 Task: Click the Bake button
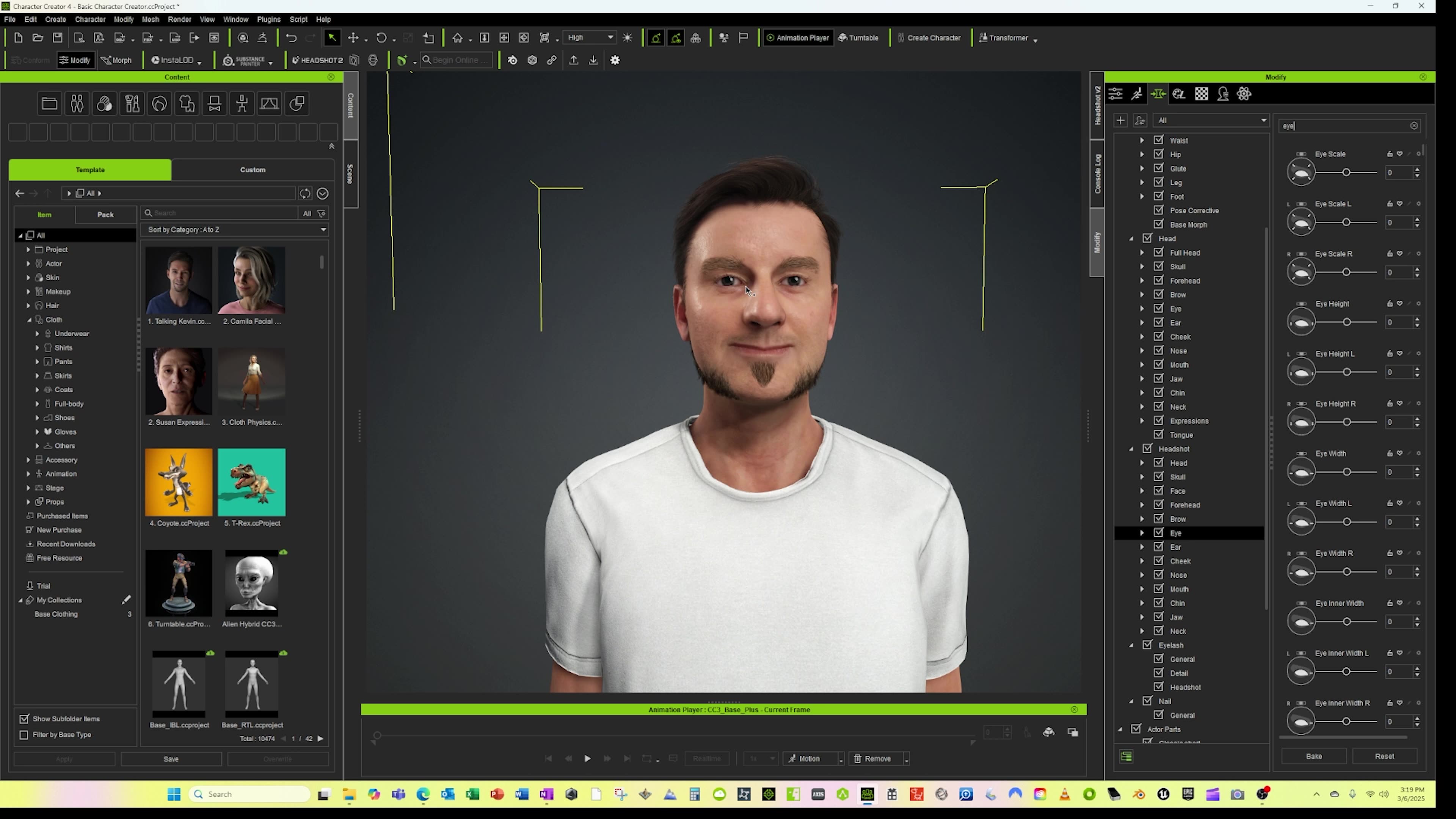[1314, 756]
